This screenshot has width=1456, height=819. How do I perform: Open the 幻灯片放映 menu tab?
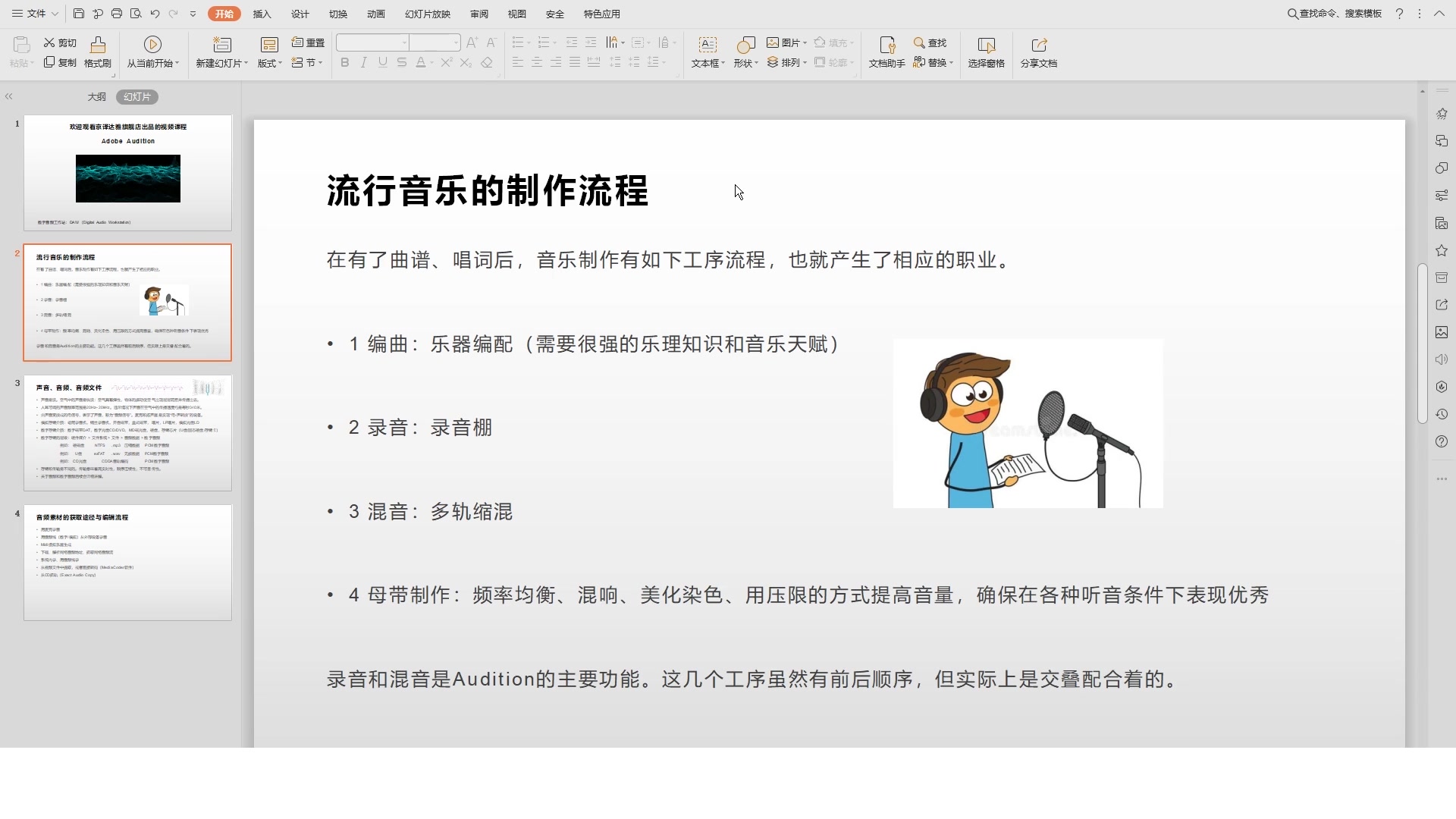(427, 14)
